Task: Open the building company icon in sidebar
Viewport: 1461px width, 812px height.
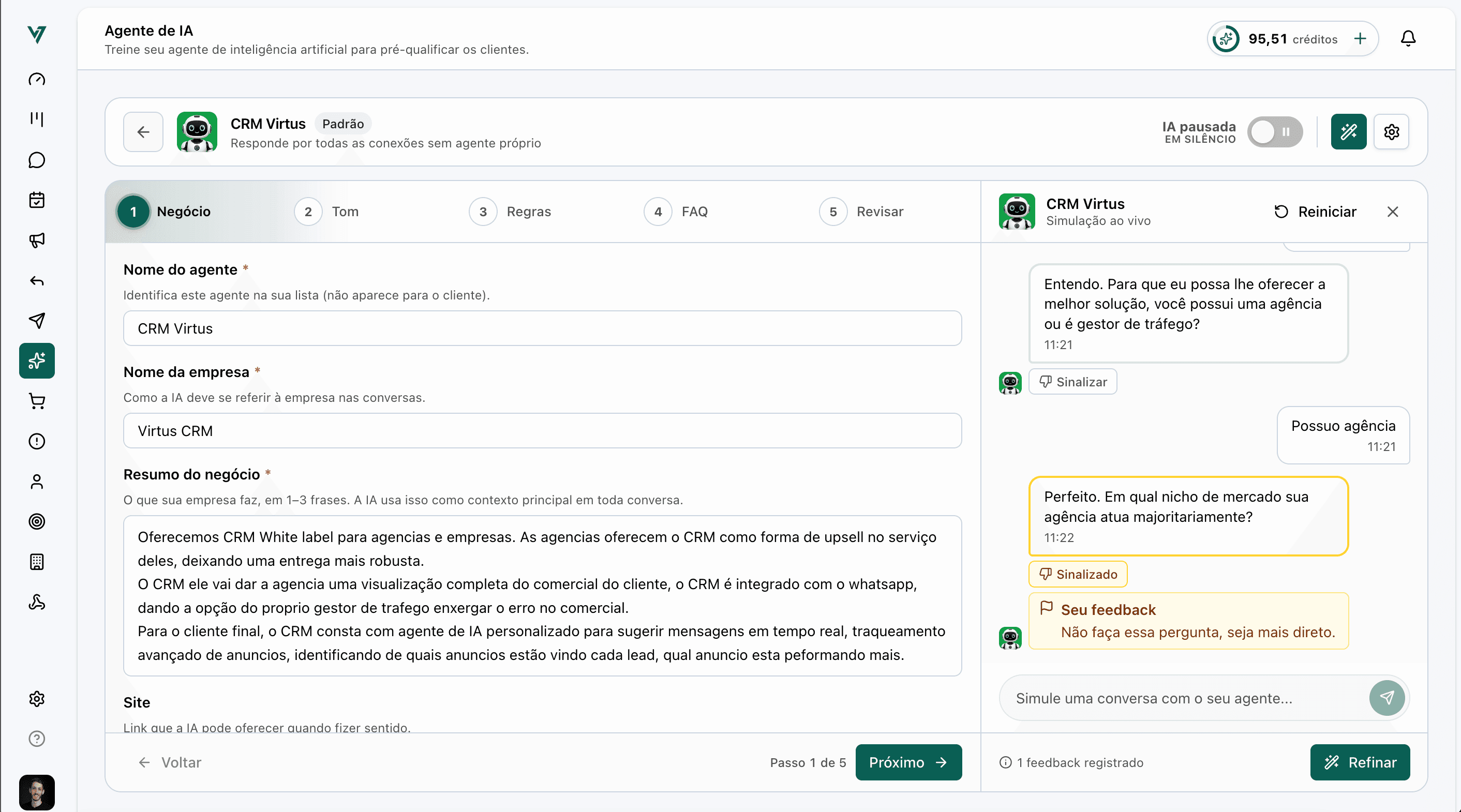Action: pos(37,562)
